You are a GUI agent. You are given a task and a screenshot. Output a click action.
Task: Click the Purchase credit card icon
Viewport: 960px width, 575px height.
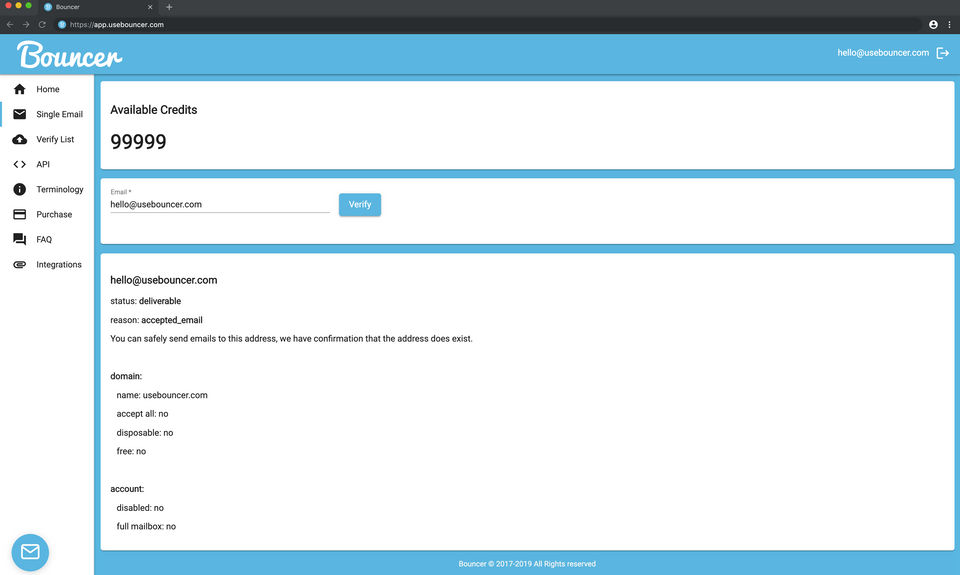20,214
